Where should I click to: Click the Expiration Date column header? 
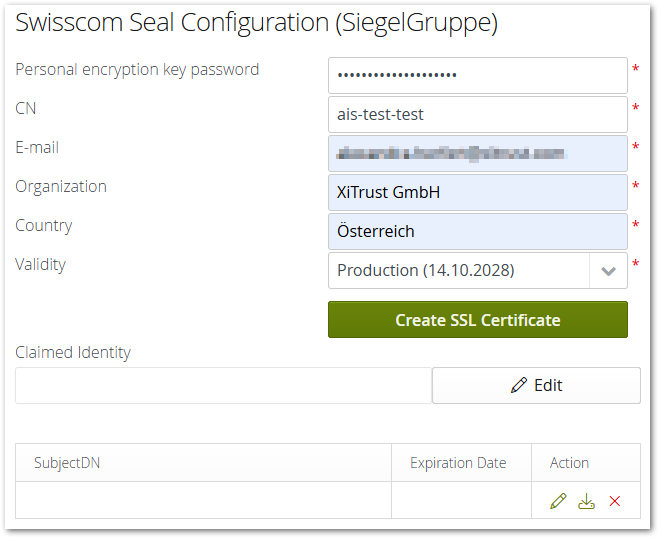(458, 463)
